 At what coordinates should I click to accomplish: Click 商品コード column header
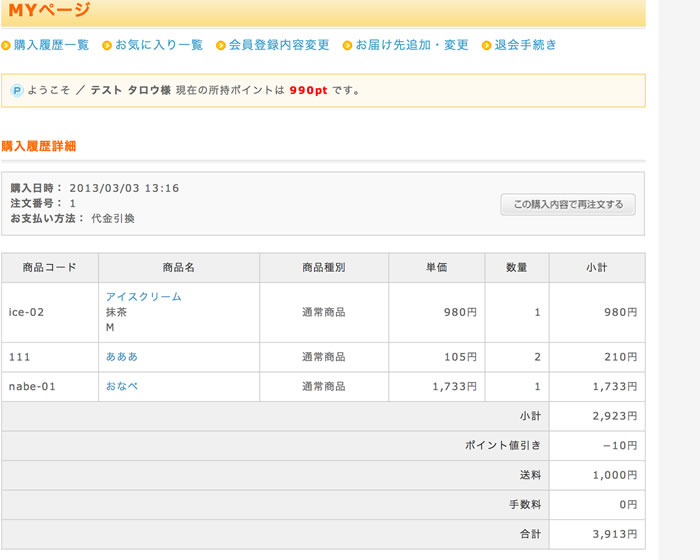coord(50,267)
